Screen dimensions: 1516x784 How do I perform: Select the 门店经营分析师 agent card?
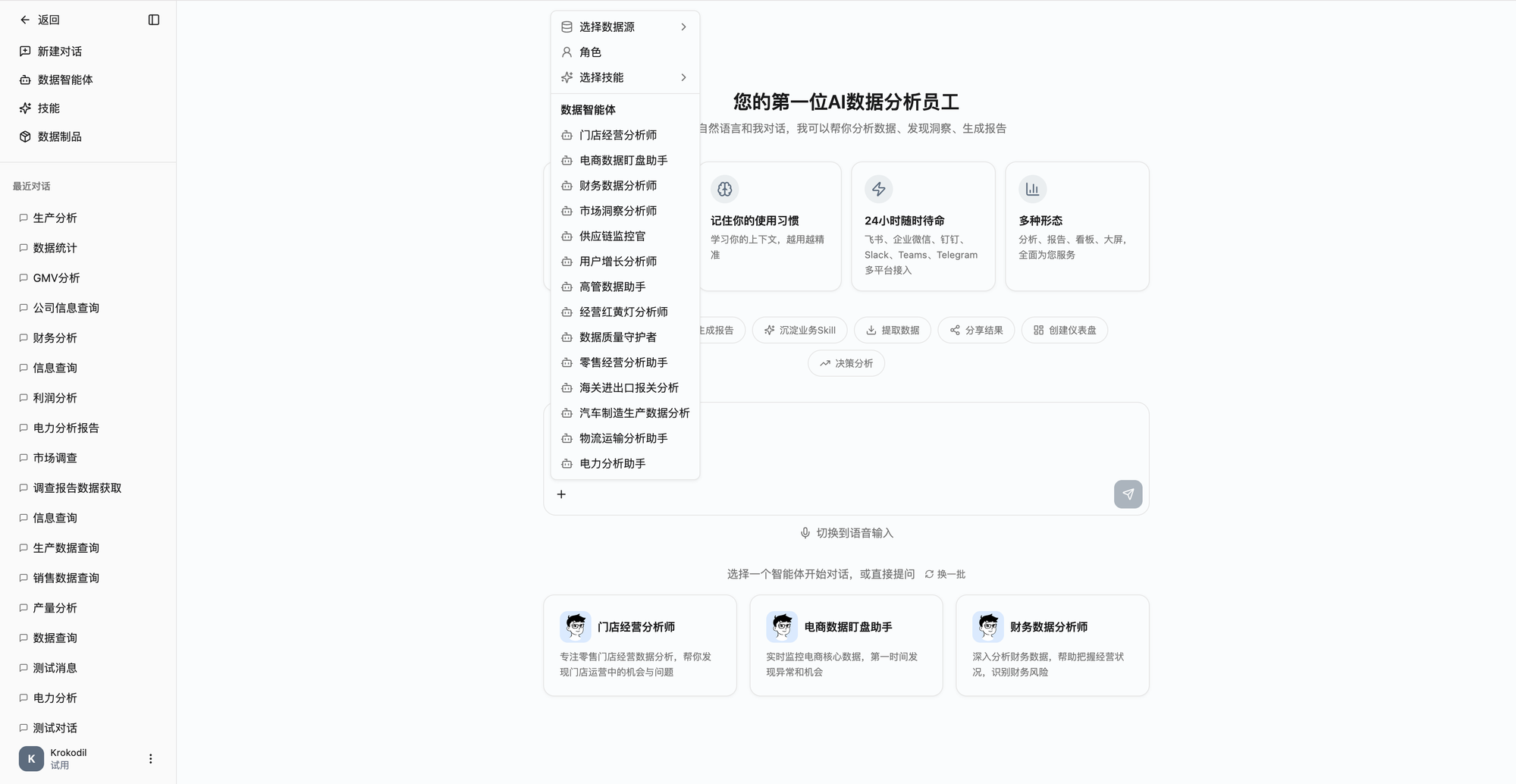pyautogui.click(x=639, y=645)
